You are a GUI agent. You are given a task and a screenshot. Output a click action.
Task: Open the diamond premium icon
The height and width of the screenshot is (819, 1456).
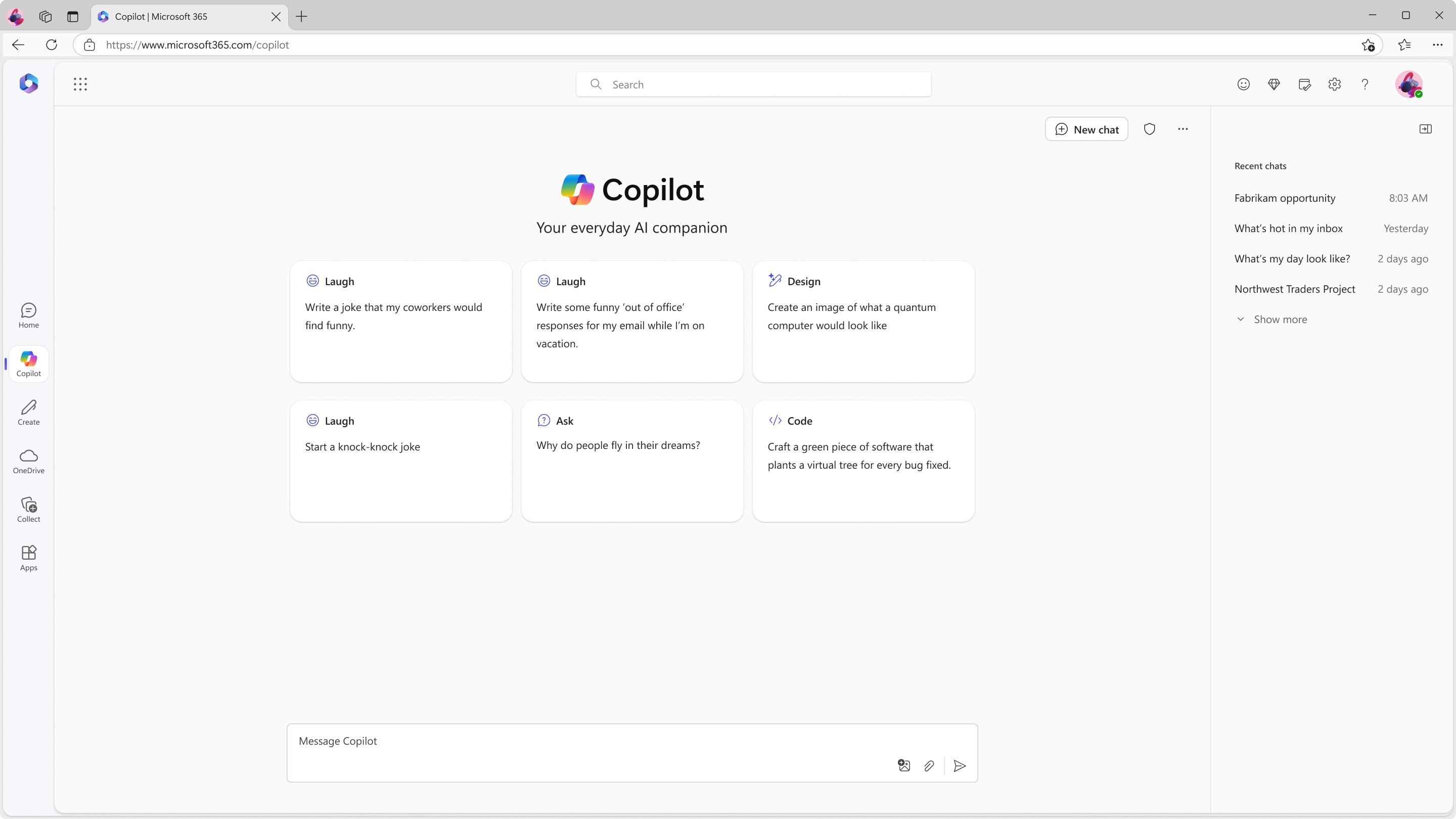click(1274, 84)
